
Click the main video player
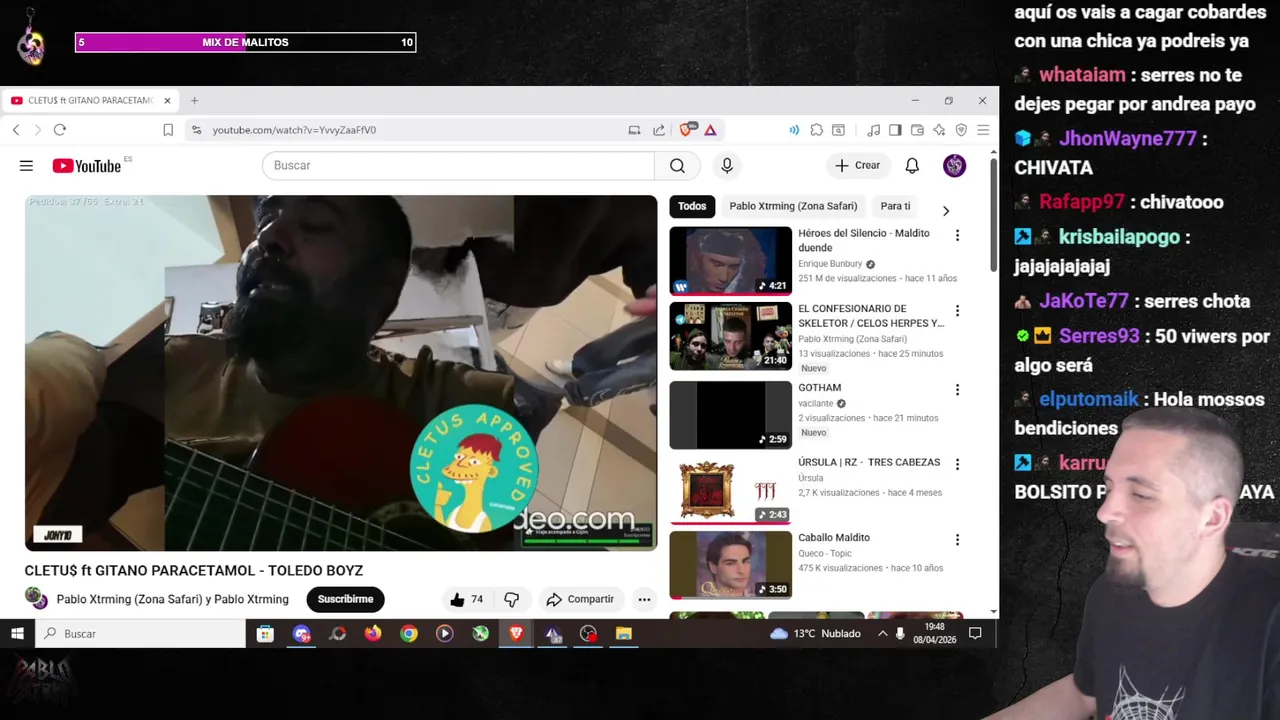pos(341,373)
